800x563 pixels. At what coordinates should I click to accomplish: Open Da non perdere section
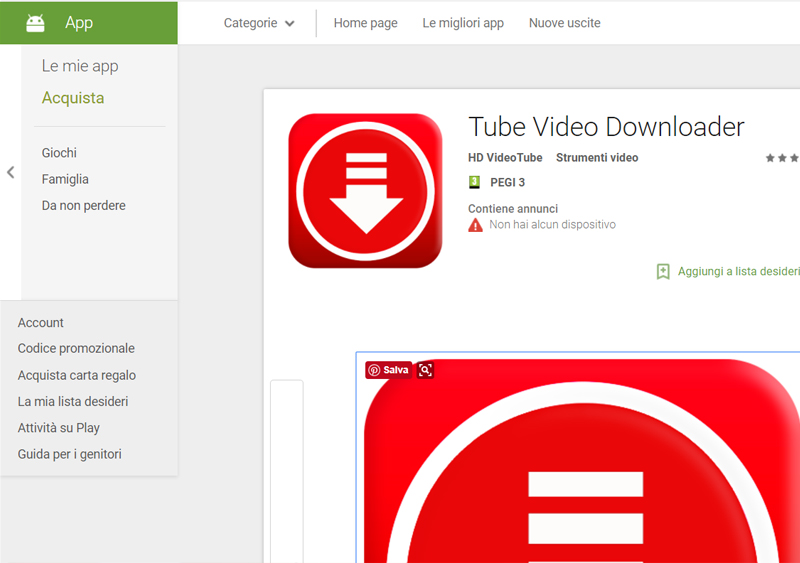coord(84,205)
